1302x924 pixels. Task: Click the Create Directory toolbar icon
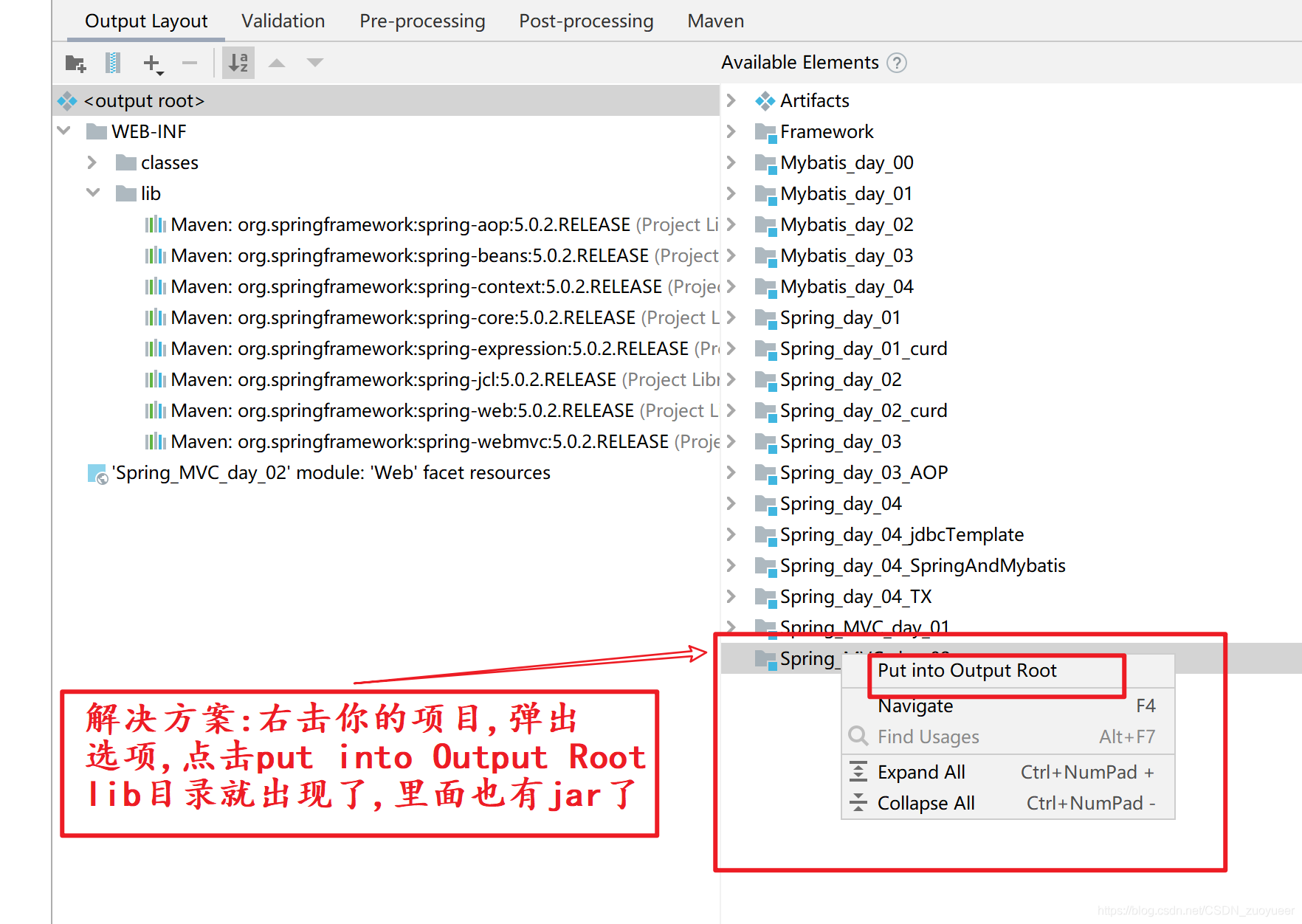click(75, 63)
